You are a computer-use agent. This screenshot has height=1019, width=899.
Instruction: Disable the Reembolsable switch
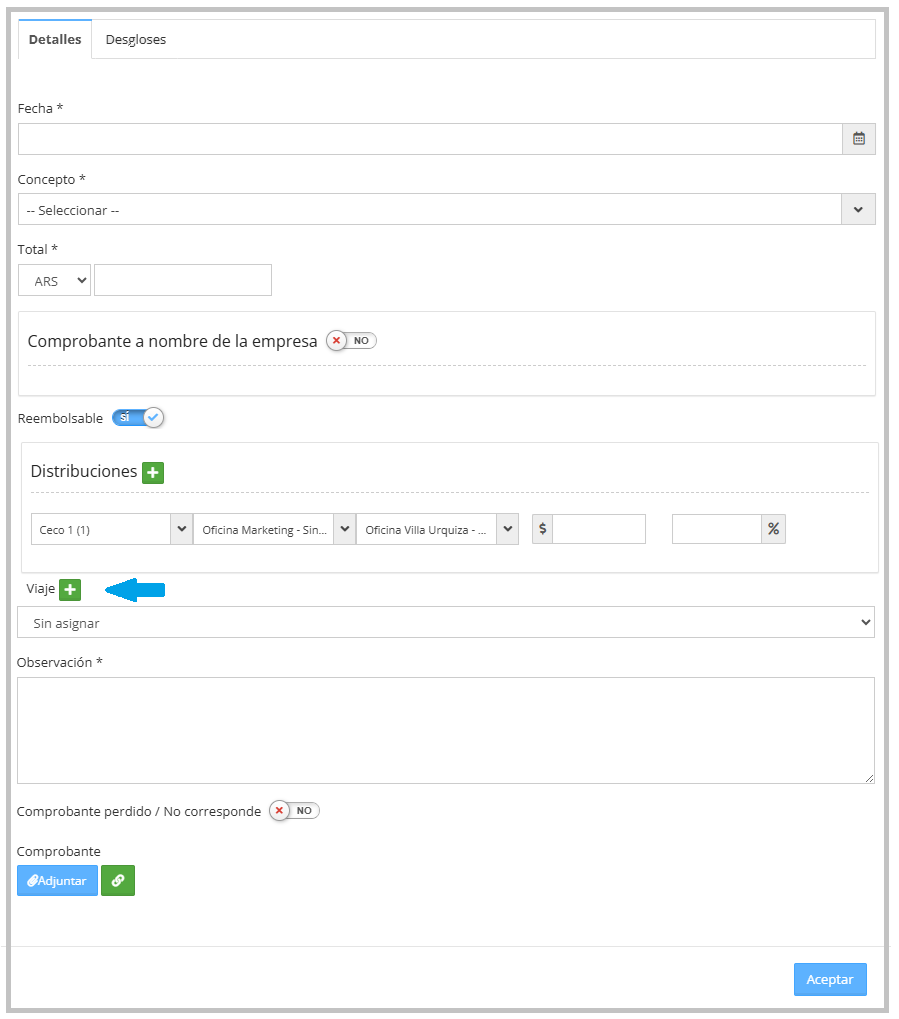tap(138, 418)
